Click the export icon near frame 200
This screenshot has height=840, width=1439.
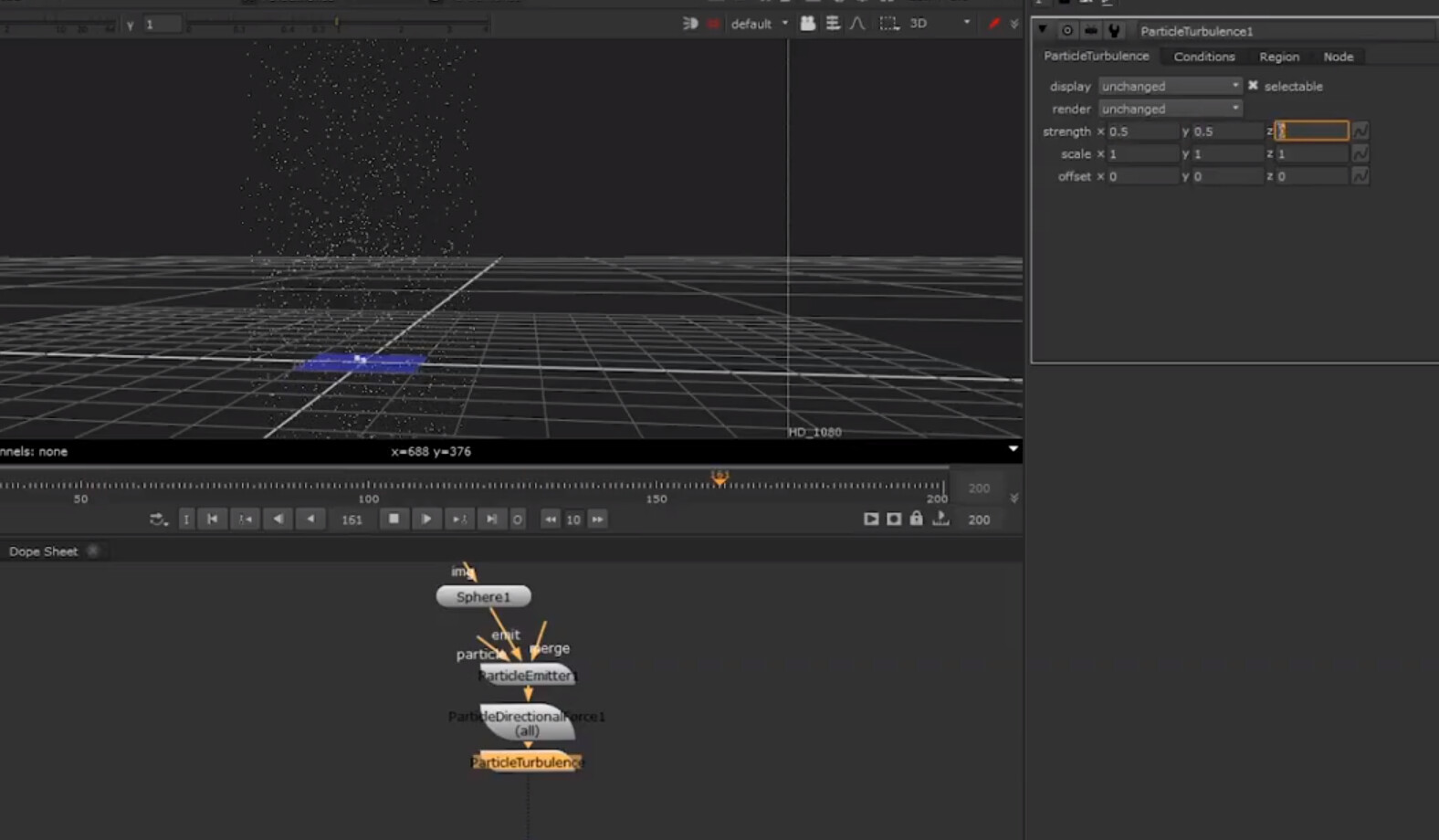coord(940,519)
